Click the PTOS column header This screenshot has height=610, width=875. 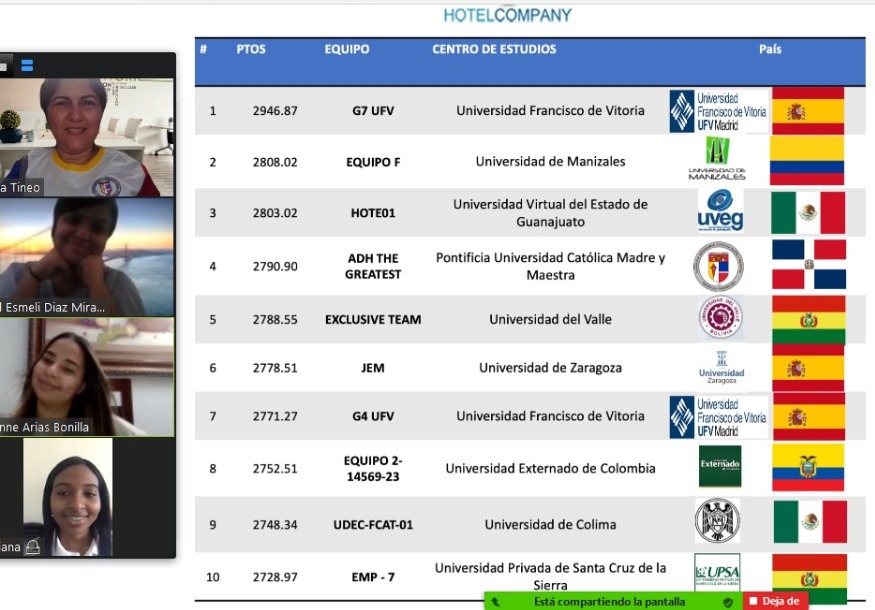point(251,49)
